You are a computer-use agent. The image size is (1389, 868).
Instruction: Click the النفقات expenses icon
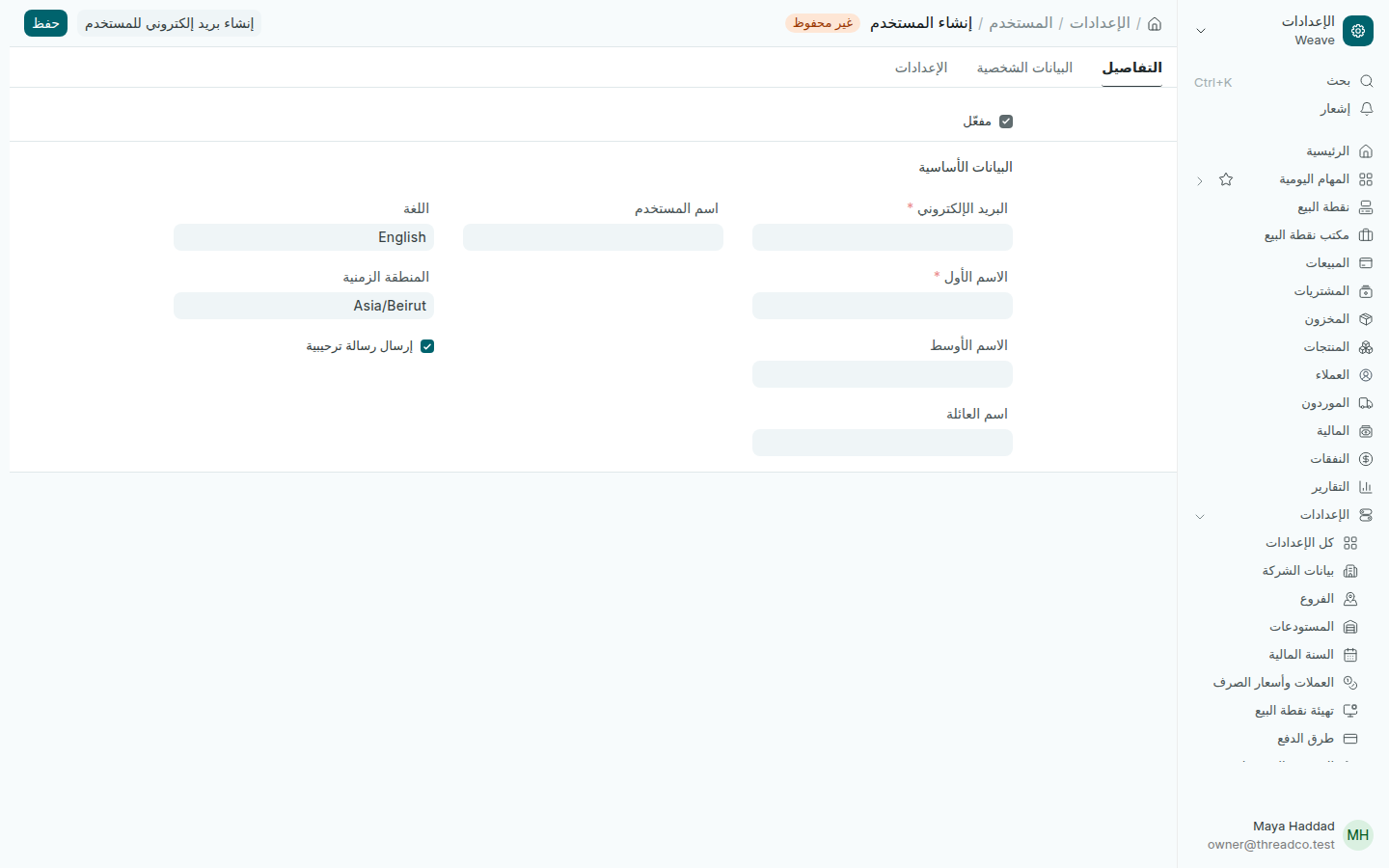point(1366,459)
